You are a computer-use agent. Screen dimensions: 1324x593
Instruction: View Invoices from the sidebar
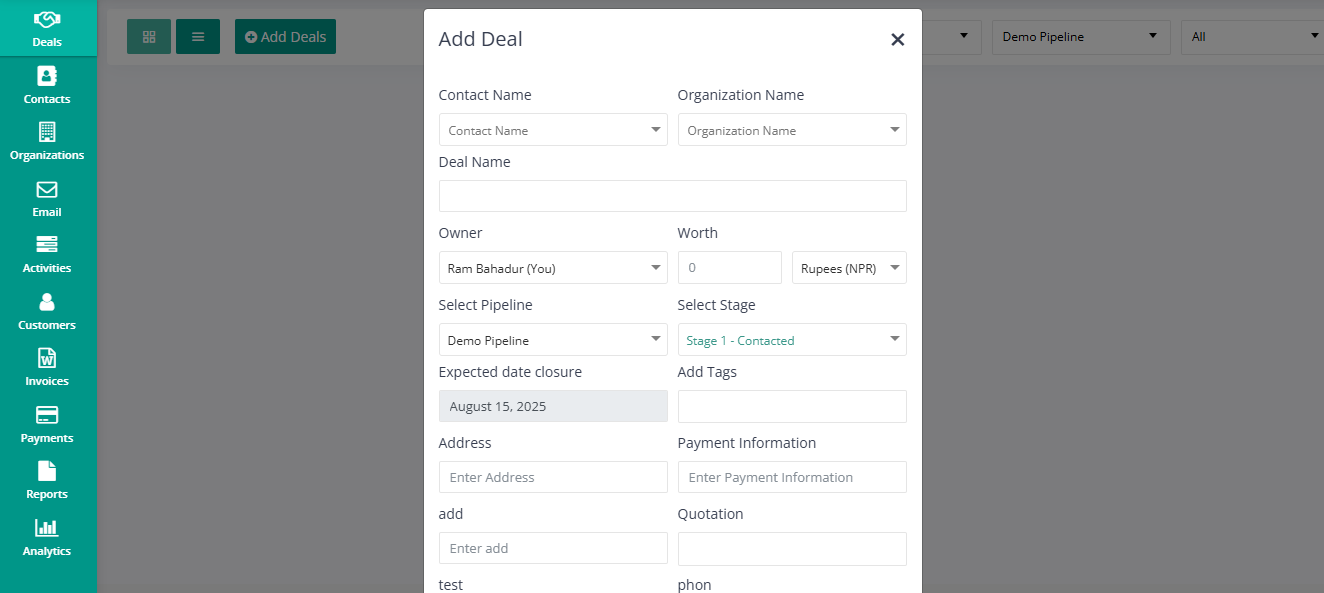coord(46,366)
